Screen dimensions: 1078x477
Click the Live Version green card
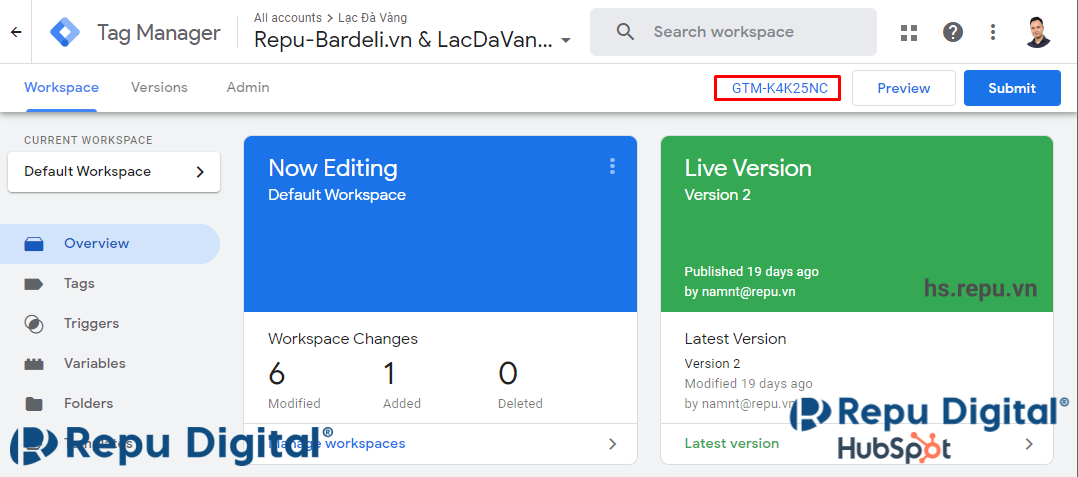(857, 224)
